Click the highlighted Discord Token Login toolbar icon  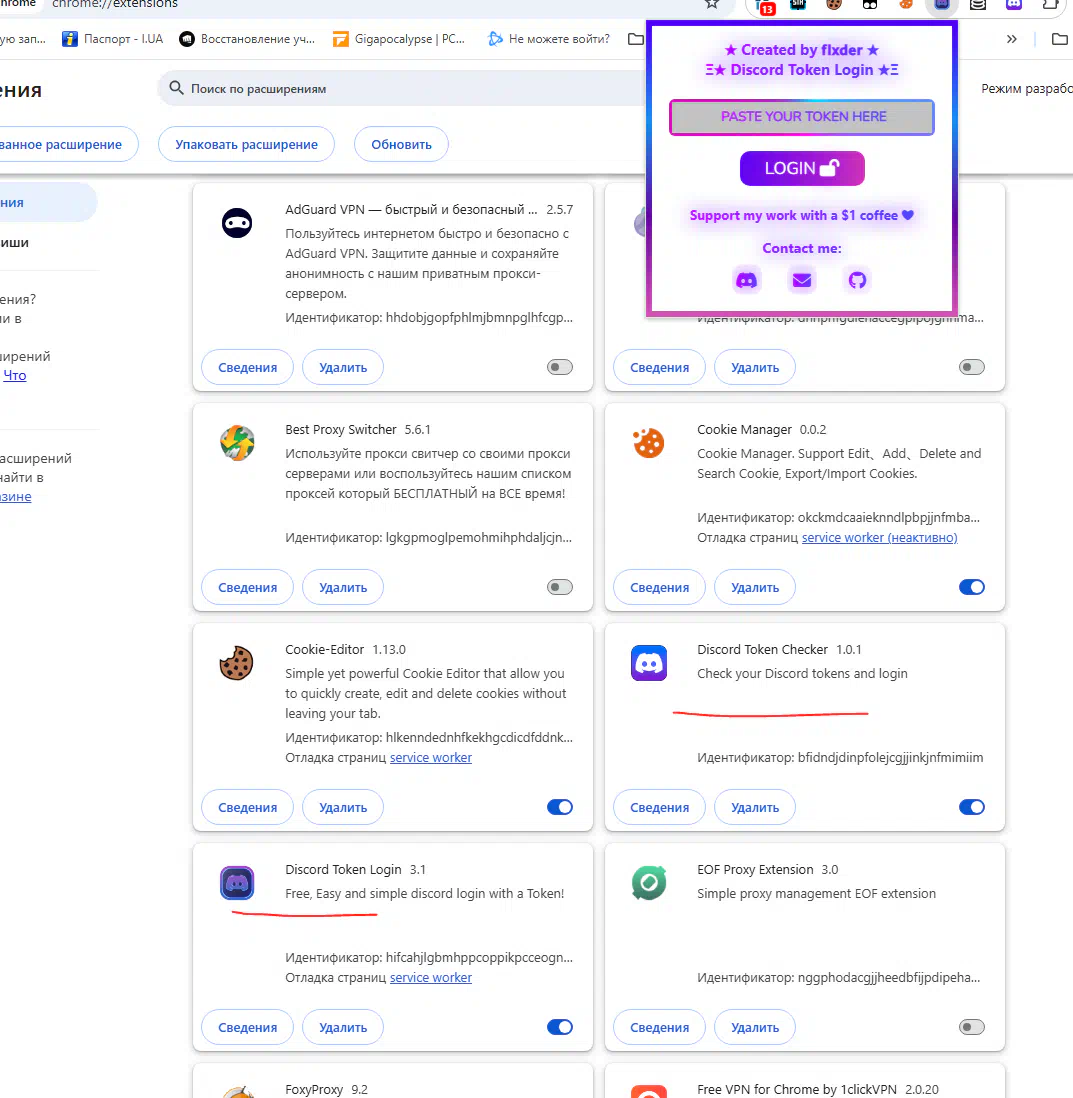point(942,4)
